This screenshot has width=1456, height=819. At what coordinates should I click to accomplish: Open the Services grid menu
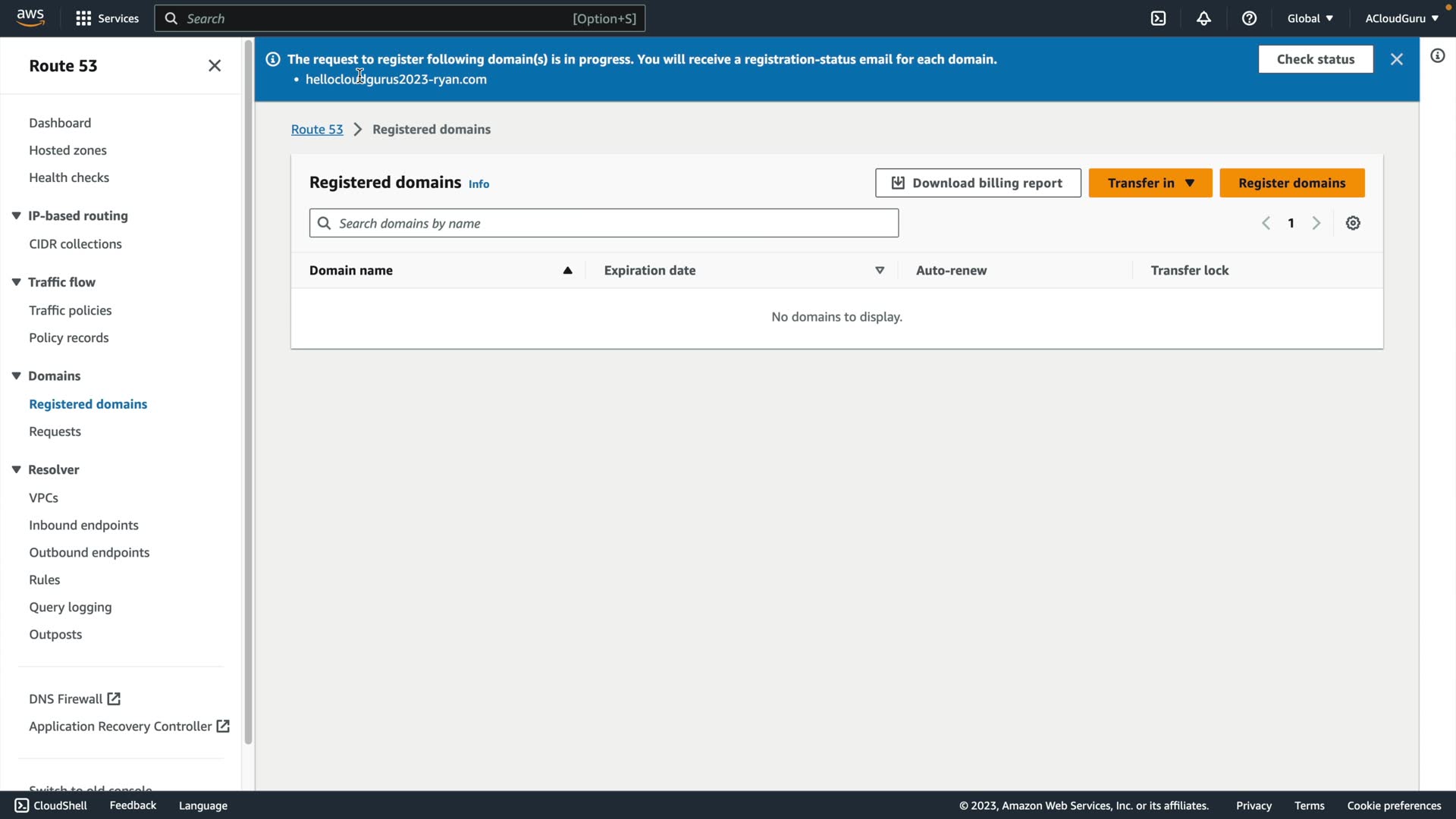pos(107,18)
